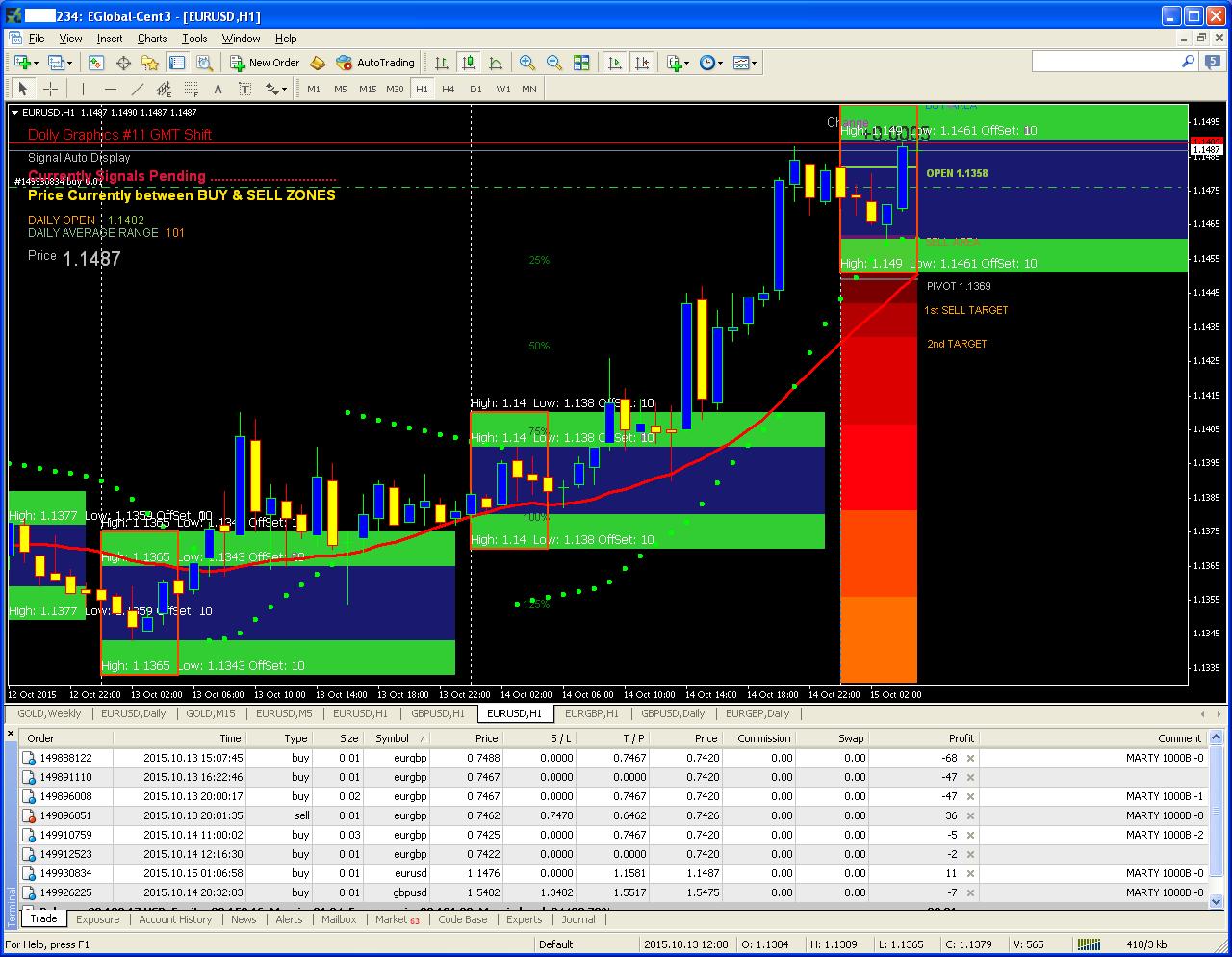Screen dimensions: 1232x957
Task: Open the Account History terminal tab
Action: (x=175, y=919)
